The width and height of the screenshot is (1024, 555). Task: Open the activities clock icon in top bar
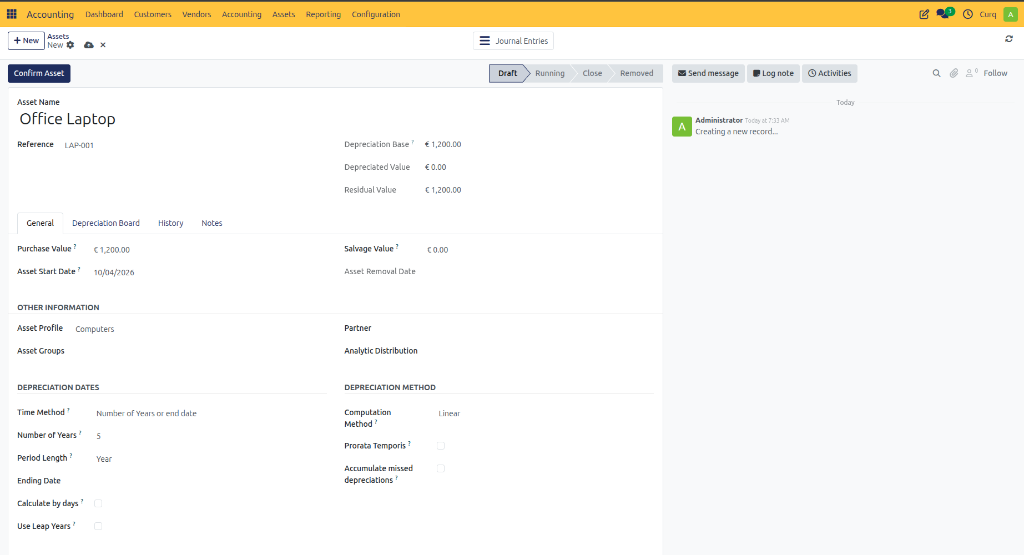point(968,14)
